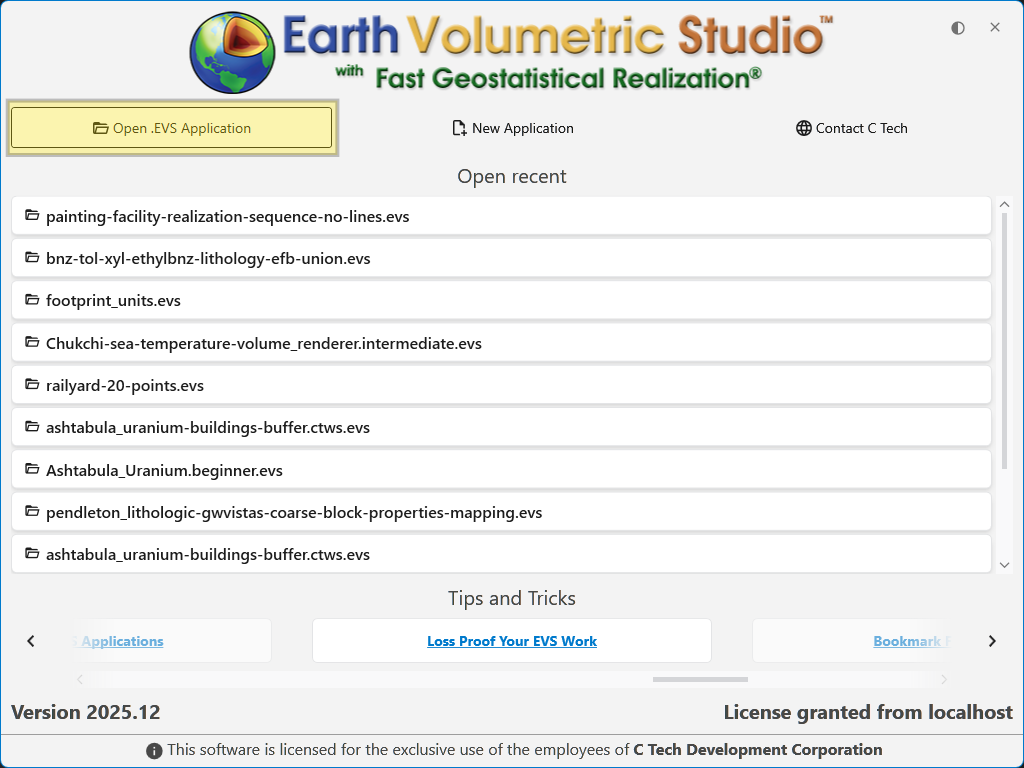Click the license info icon at bottom
The width and height of the screenshot is (1024, 768).
[154, 750]
